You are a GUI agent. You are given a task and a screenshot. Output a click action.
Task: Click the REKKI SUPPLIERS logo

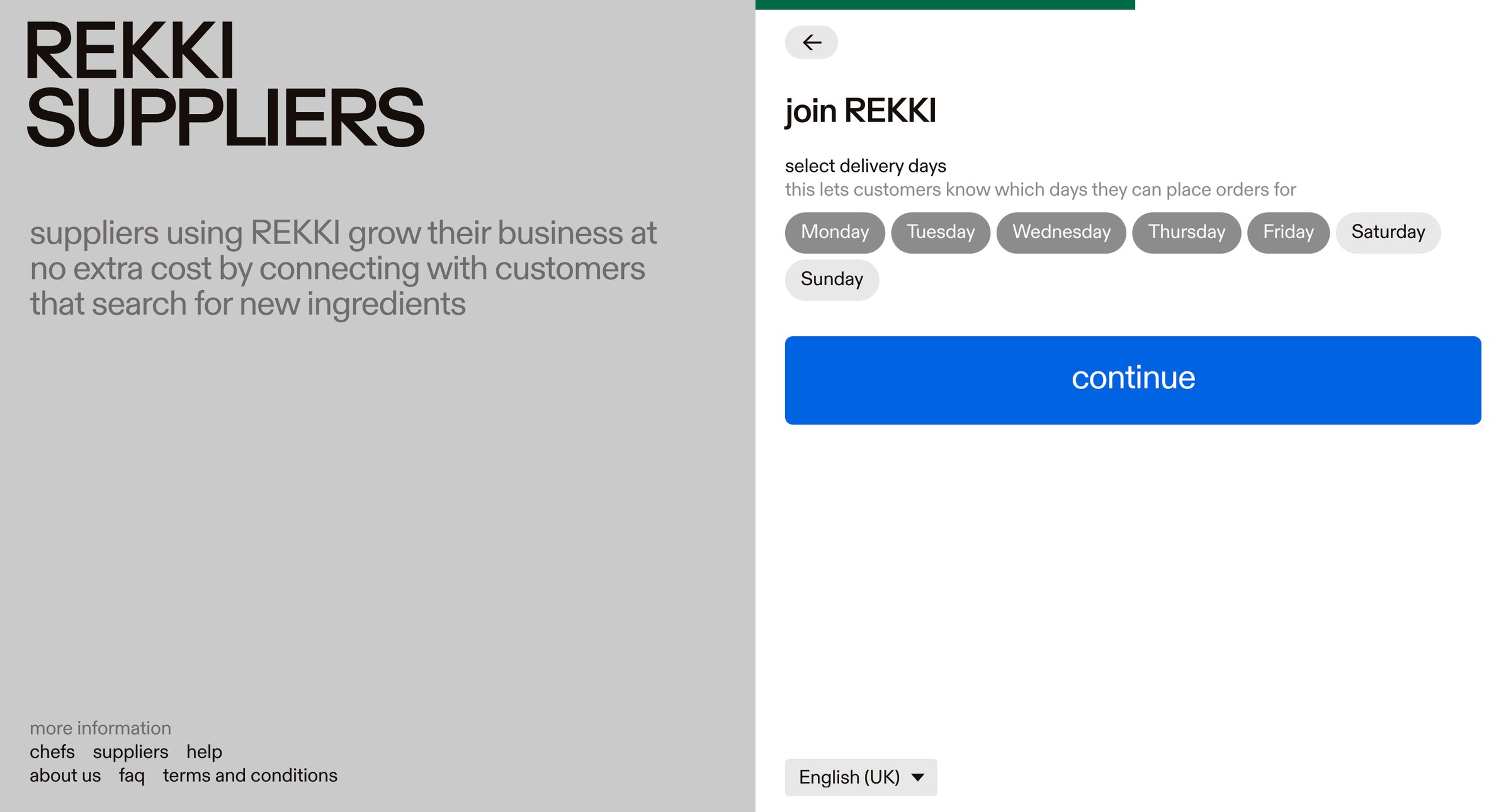[x=225, y=84]
